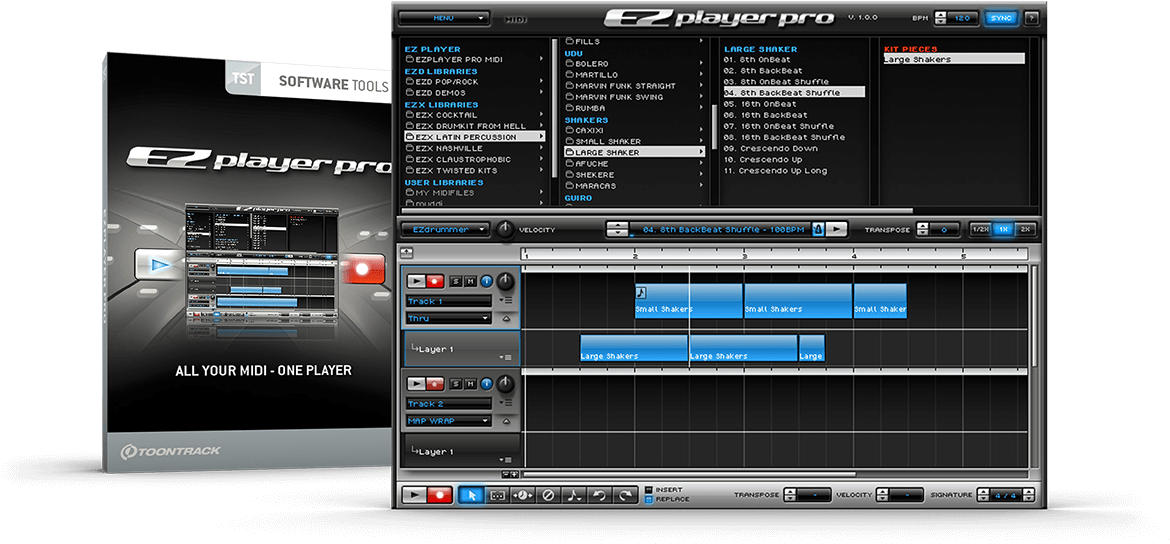Toggle the SYNC button

(x=999, y=18)
